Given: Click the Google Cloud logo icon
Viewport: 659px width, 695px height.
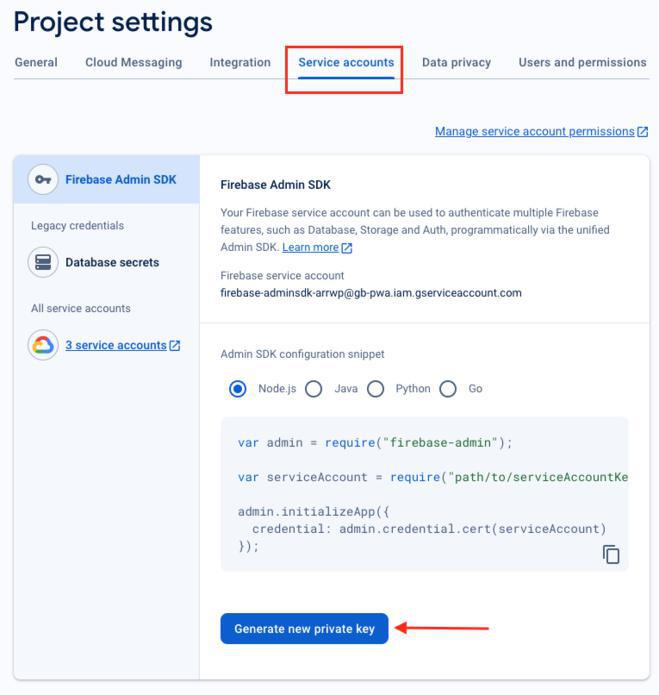Looking at the screenshot, I should (43, 346).
